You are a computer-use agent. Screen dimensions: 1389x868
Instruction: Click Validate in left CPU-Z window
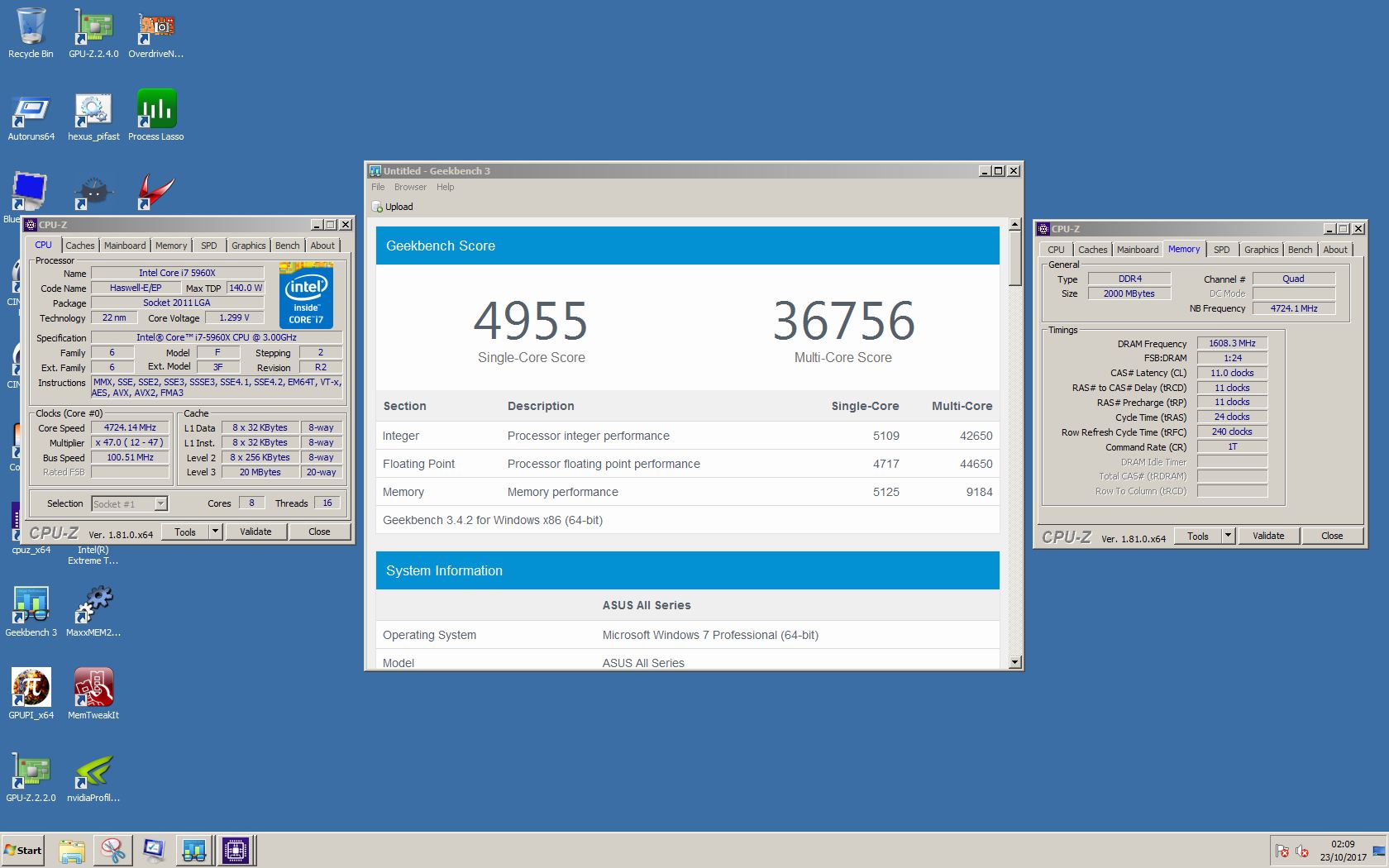pyautogui.click(x=255, y=532)
